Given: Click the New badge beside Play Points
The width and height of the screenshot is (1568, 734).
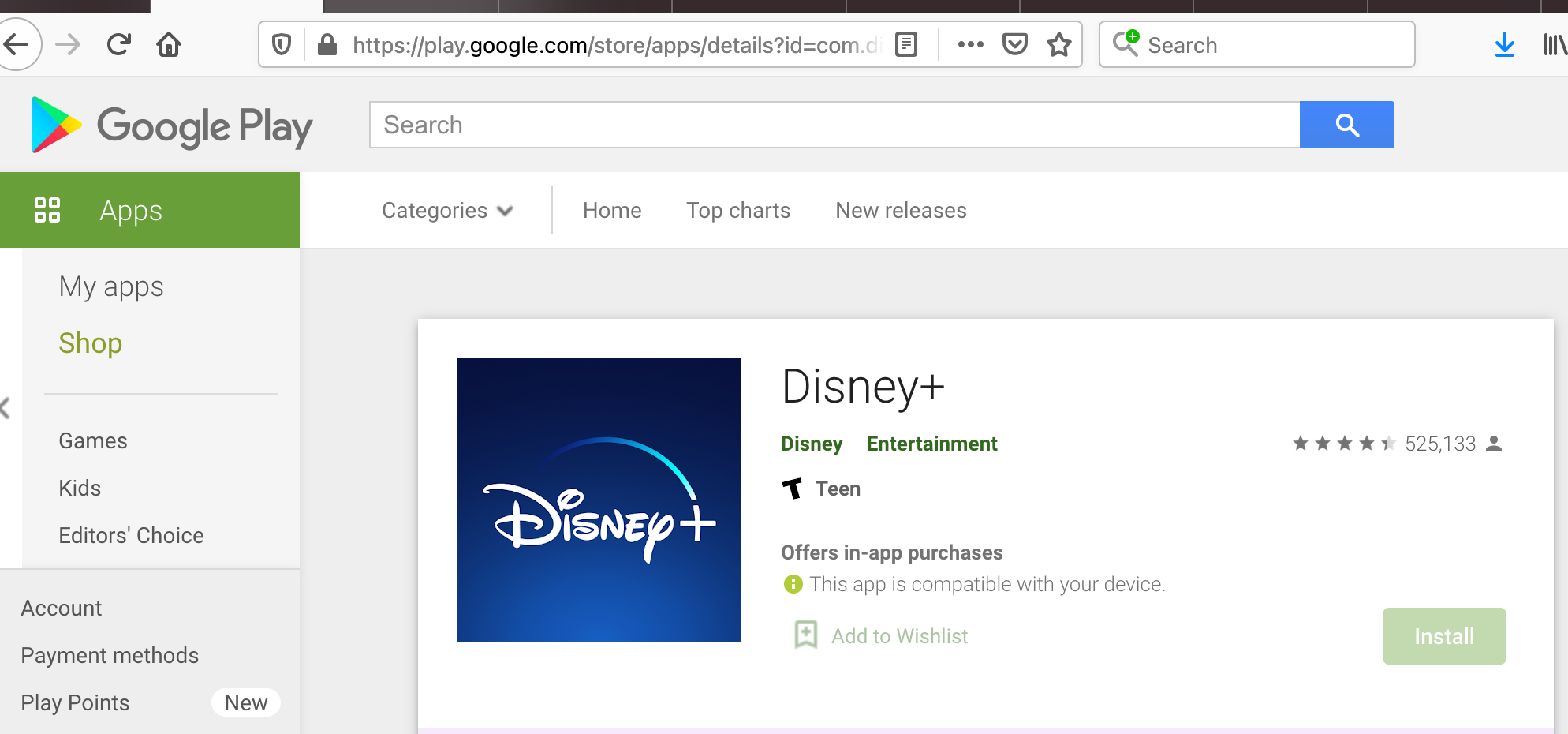Looking at the screenshot, I should coord(246,702).
